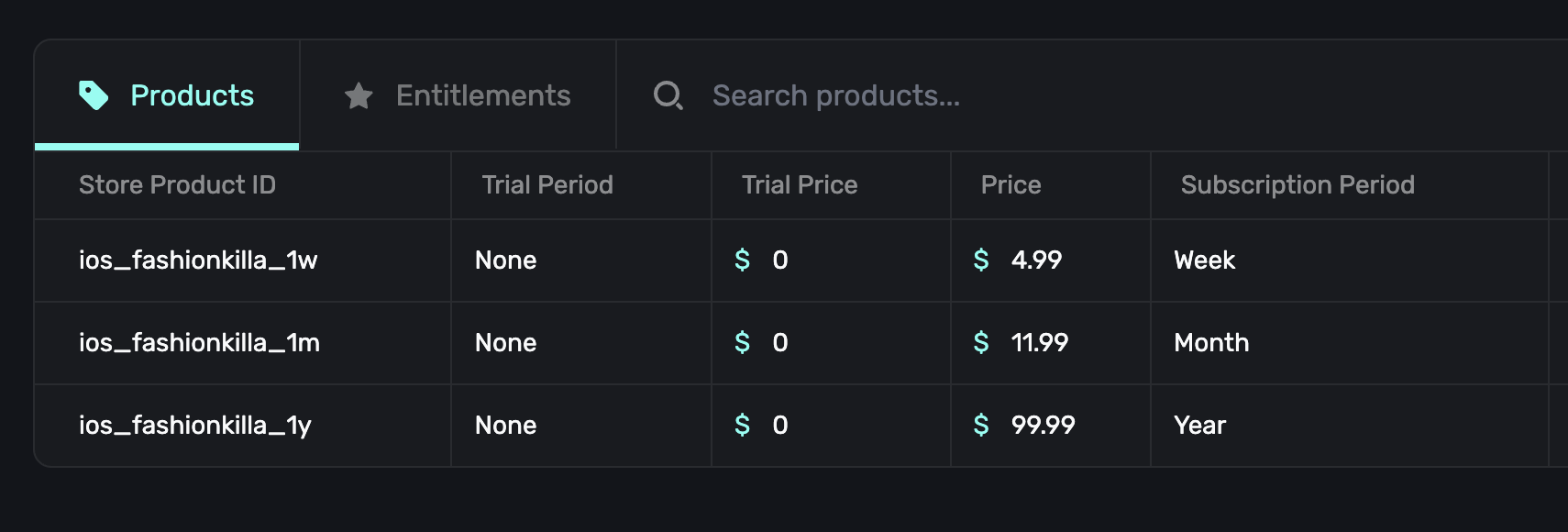Screen dimensions: 1568x532
Task: Select the ios_fashionkilla_1m product row
Action: 242,343
